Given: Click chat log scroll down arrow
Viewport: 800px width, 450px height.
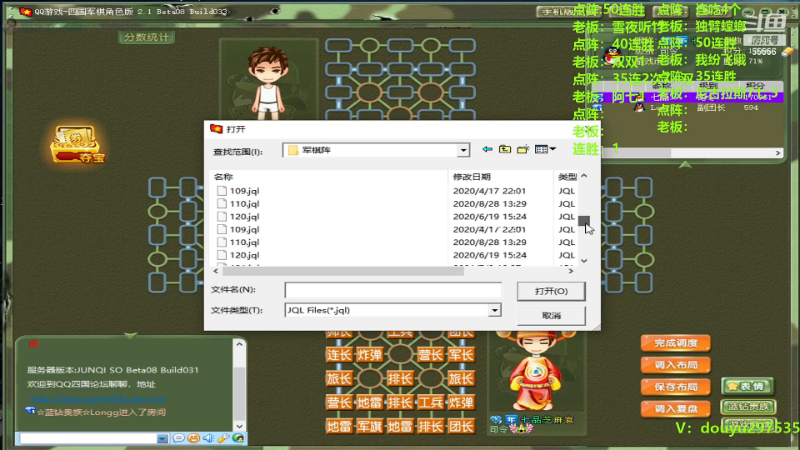Looking at the screenshot, I should point(239,426).
